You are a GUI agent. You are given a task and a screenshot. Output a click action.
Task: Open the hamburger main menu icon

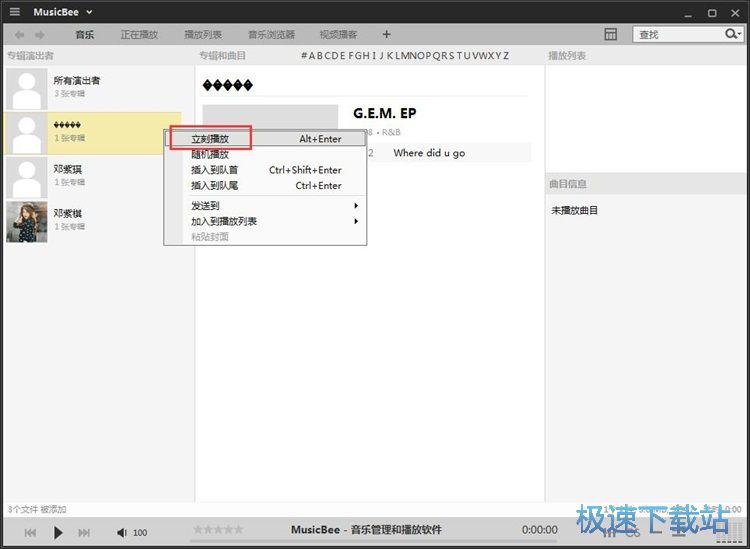point(15,11)
